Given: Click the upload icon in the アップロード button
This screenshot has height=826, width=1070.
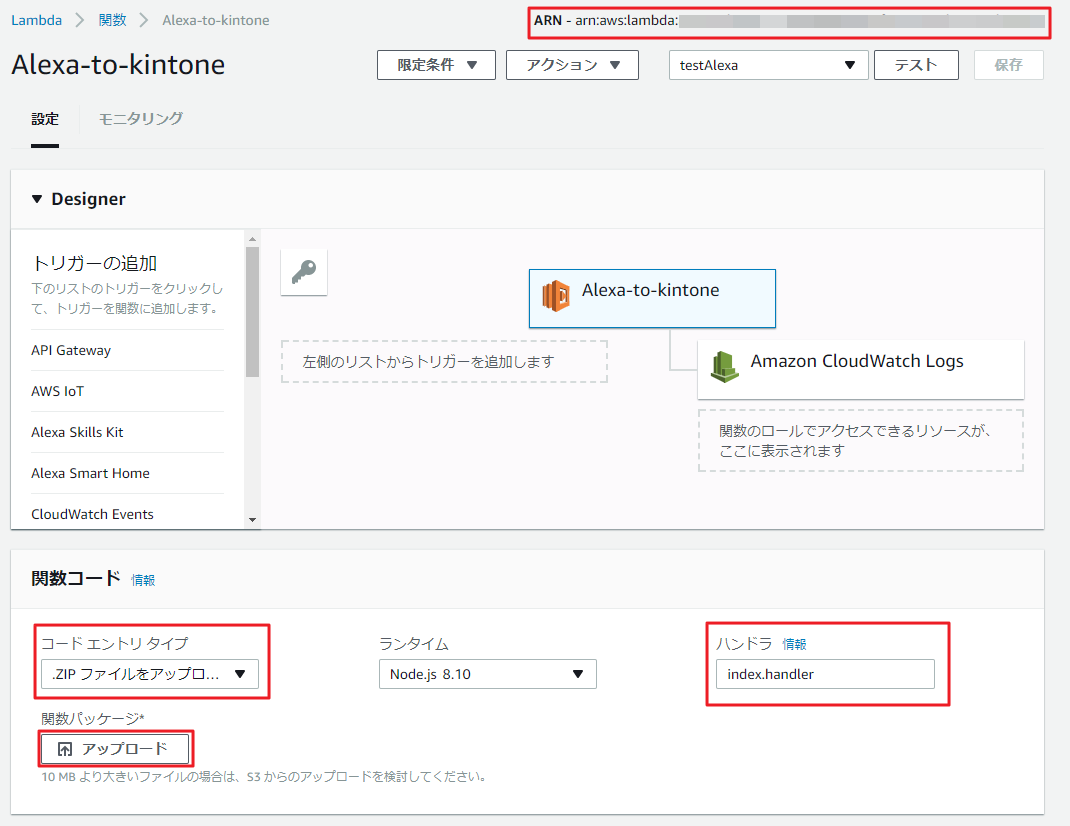Looking at the screenshot, I should click(x=65, y=750).
